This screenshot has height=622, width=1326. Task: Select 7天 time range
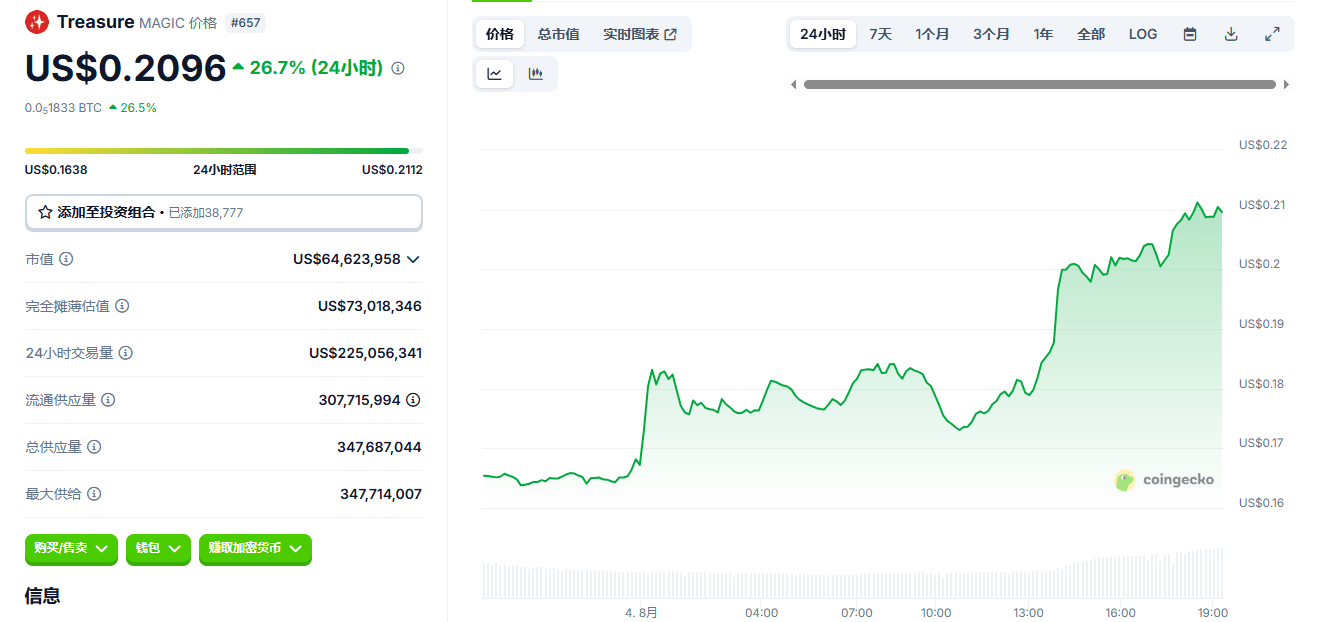coord(881,34)
